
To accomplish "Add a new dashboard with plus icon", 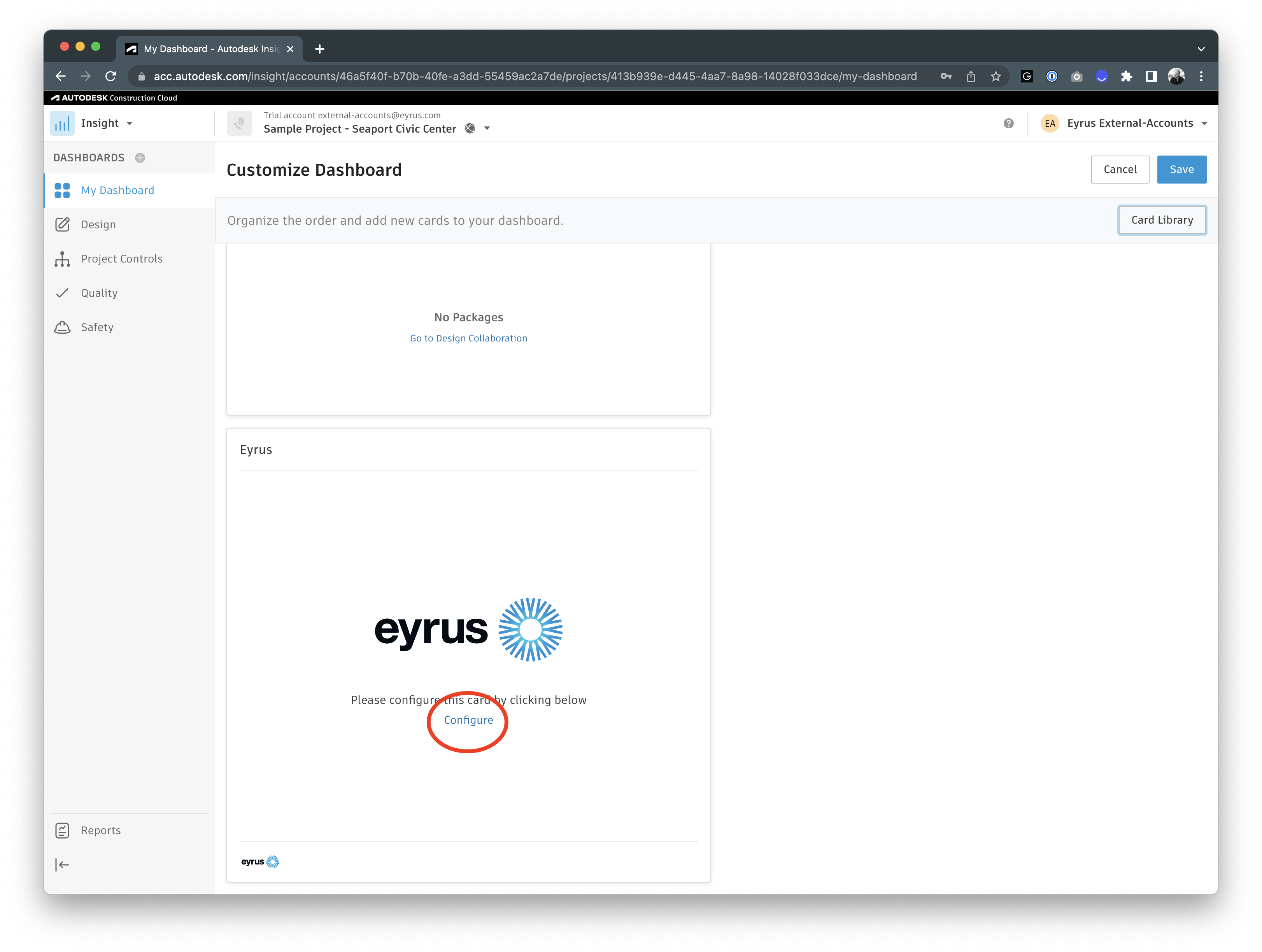I will point(140,158).
